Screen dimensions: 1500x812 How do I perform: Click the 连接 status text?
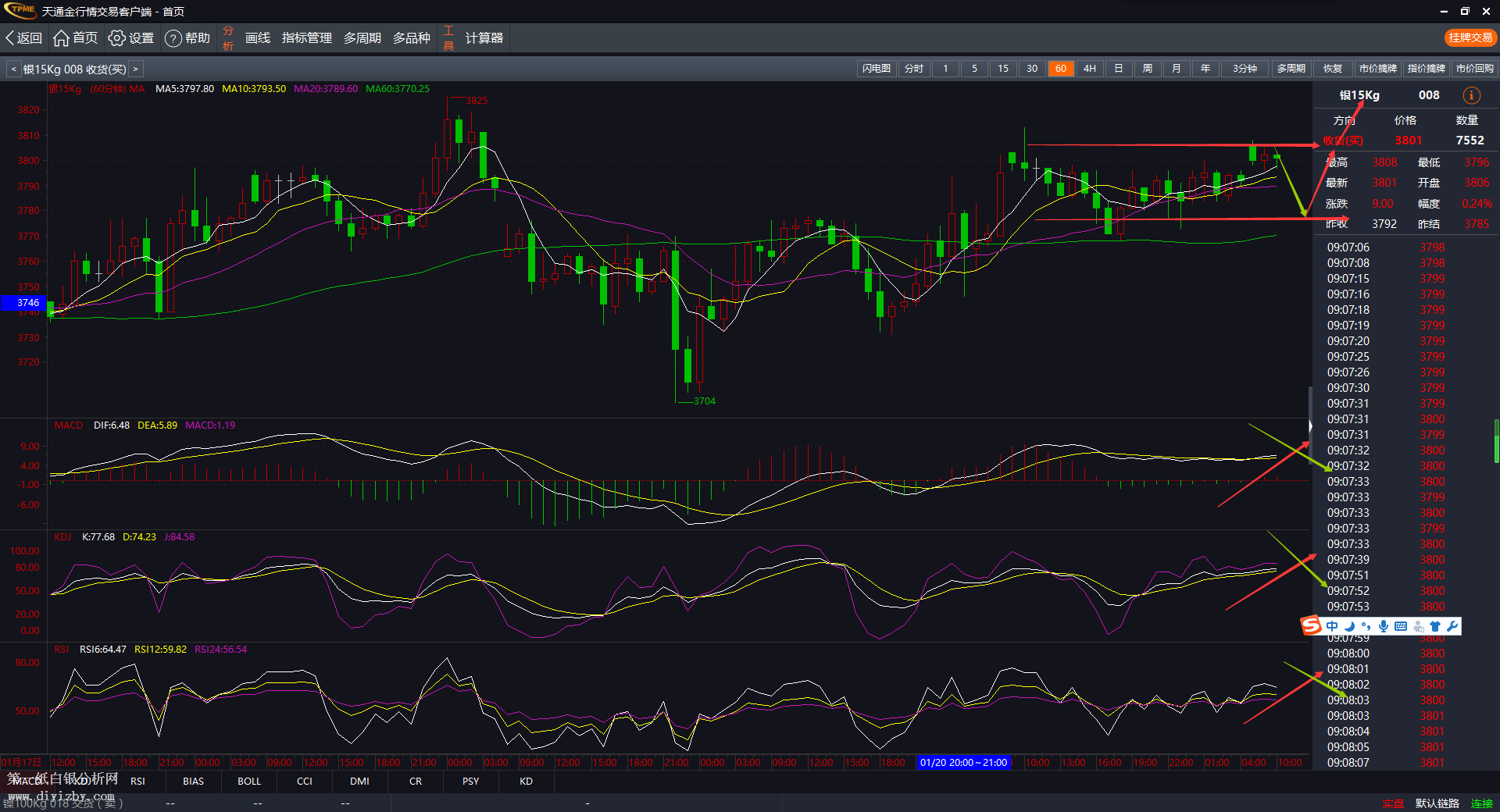point(1482,803)
